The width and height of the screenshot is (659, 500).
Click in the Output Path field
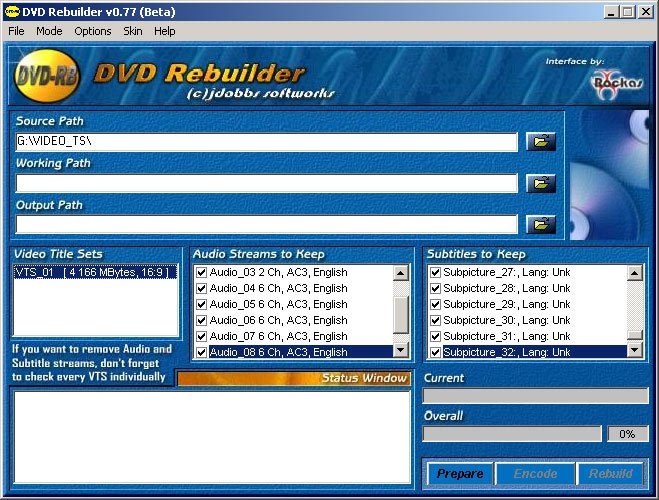tap(266, 224)
